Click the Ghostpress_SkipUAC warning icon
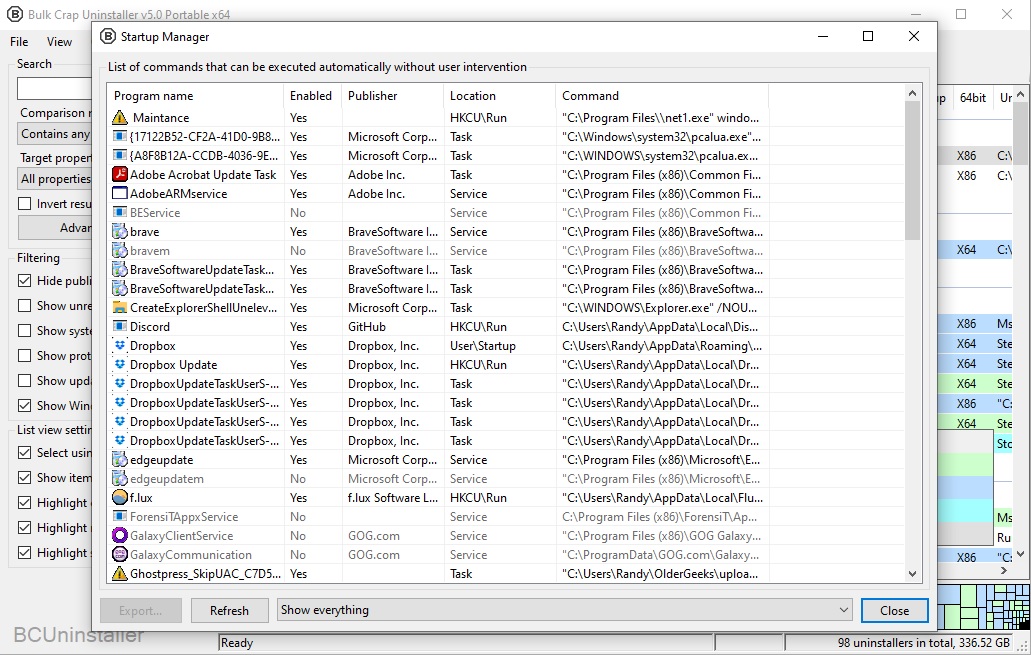Image resolution: width=1031 pixels, height=655 pixels. tap(120, 574)
